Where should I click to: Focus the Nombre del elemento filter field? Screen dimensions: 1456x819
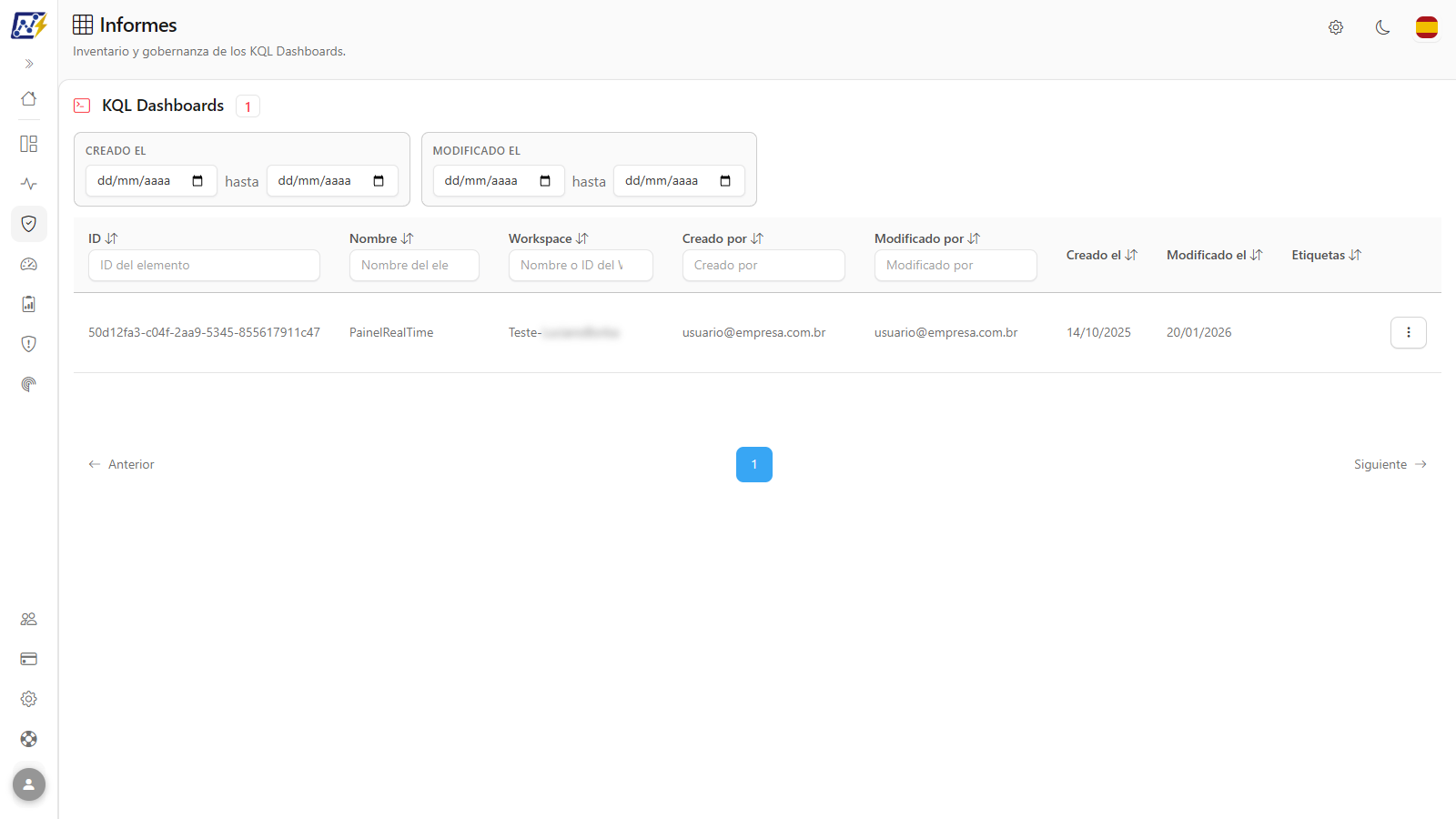(414, 266)
